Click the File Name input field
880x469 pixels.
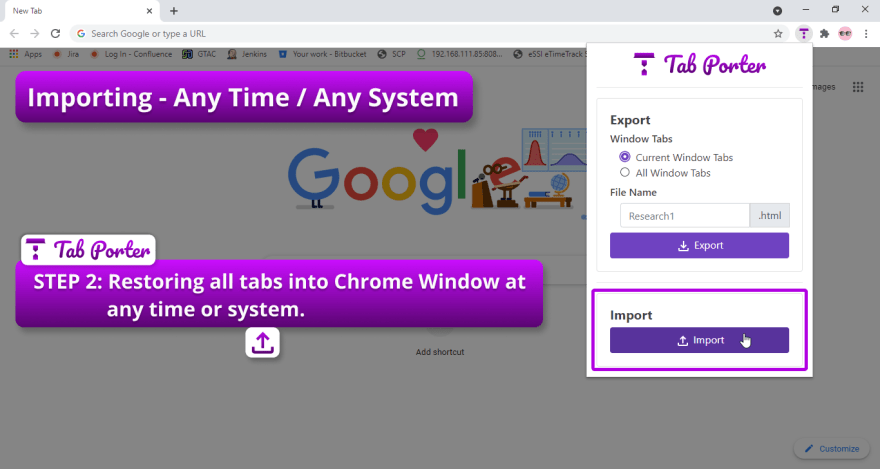coord(685,215)
